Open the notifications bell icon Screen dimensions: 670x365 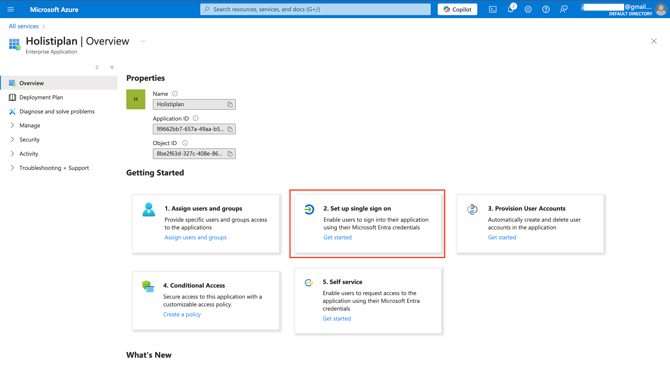click(511, 9)
